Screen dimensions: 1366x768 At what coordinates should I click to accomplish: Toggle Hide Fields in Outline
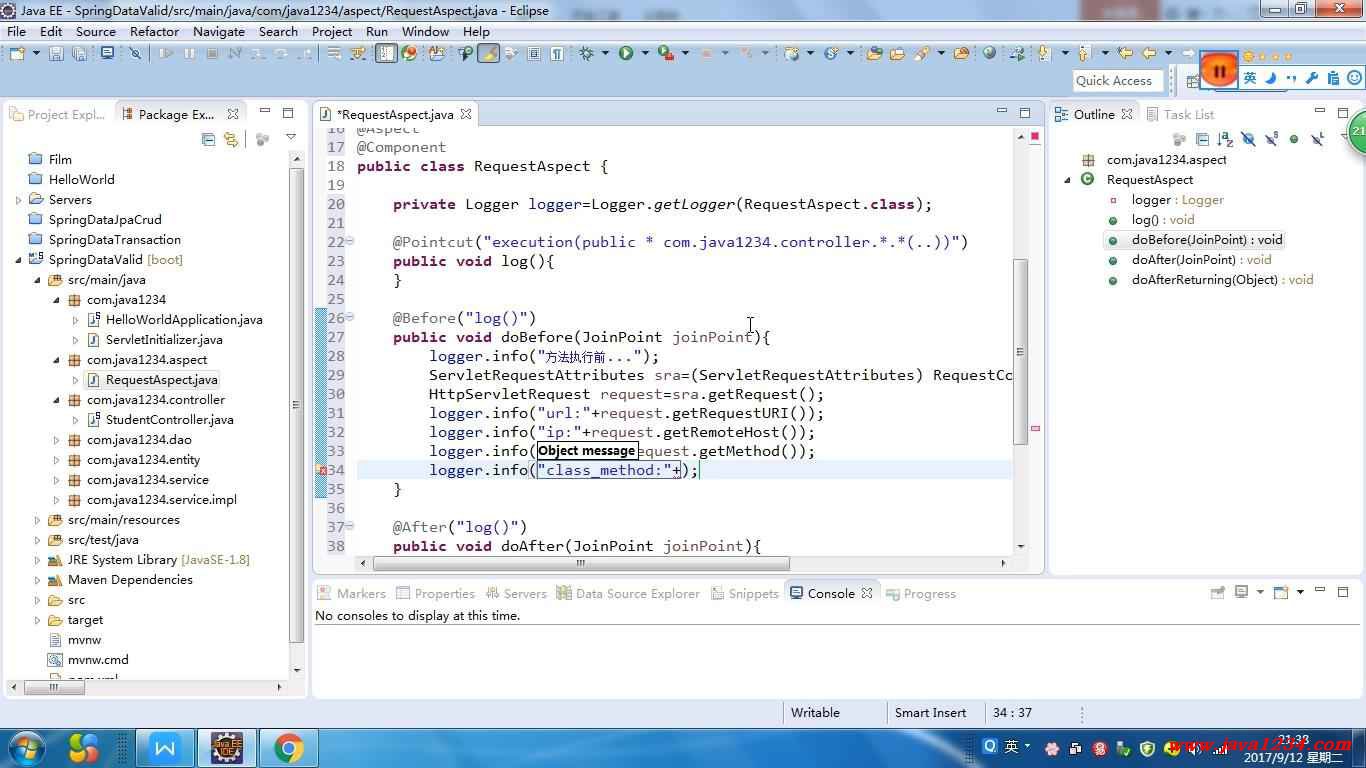pos(1248,139)
